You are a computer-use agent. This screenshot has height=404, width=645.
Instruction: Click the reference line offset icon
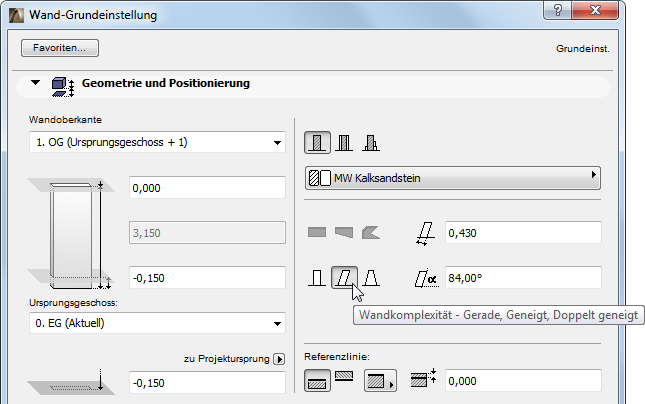424,378
